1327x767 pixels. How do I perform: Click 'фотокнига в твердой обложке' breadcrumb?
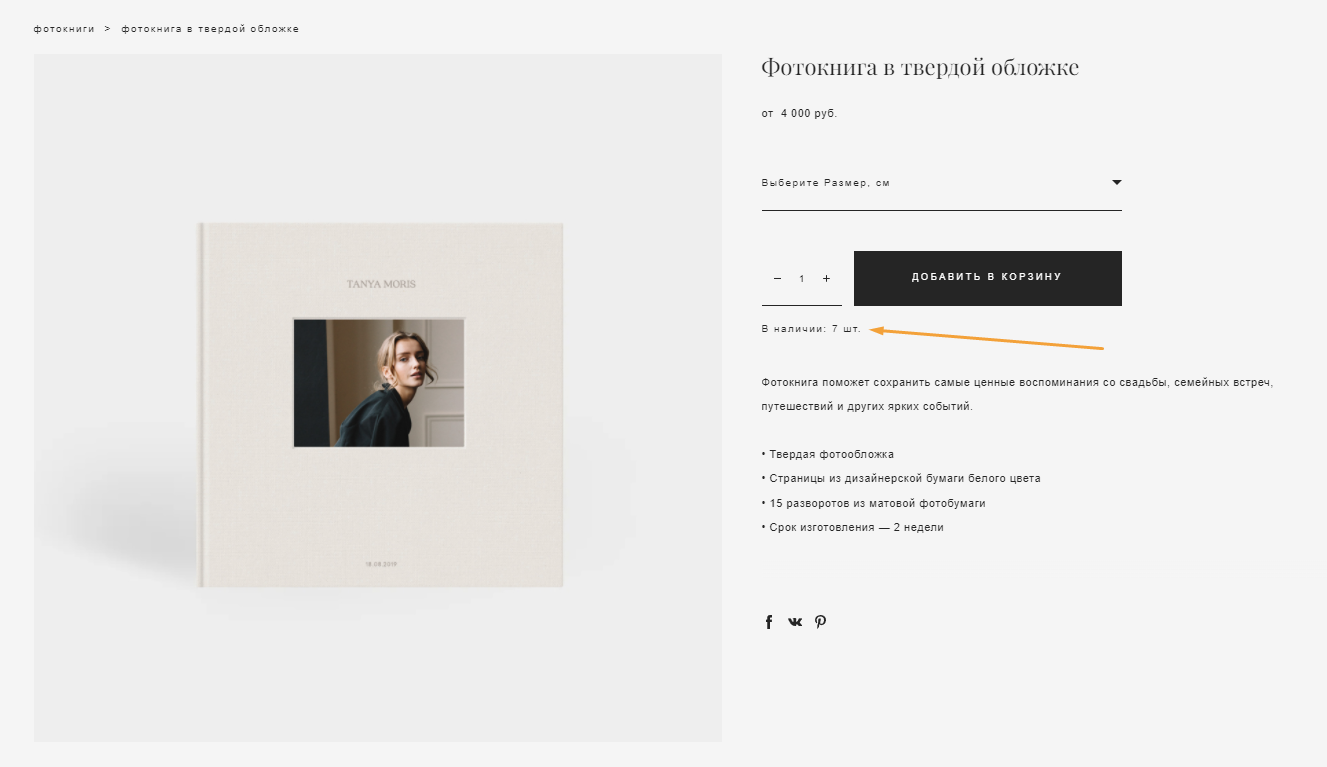tap(210, 29)
